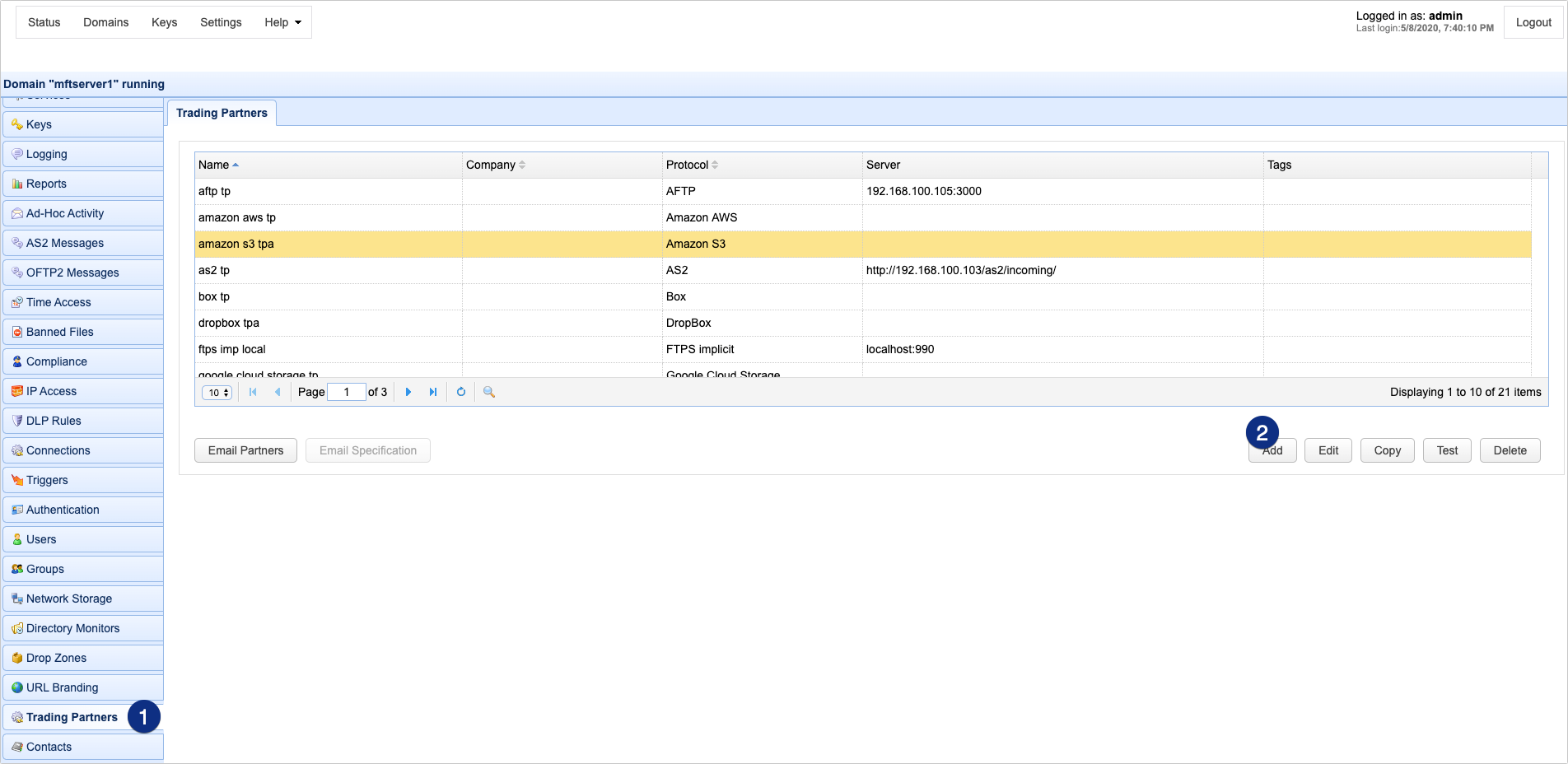
Task: Select the as2 tp row
Action: [863, 270]
